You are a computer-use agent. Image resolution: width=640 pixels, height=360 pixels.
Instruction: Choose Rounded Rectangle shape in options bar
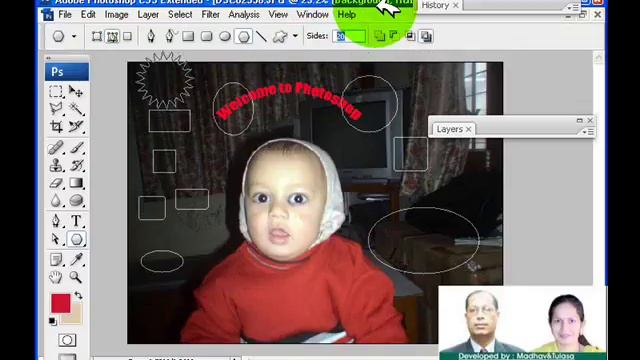(207, 36)
